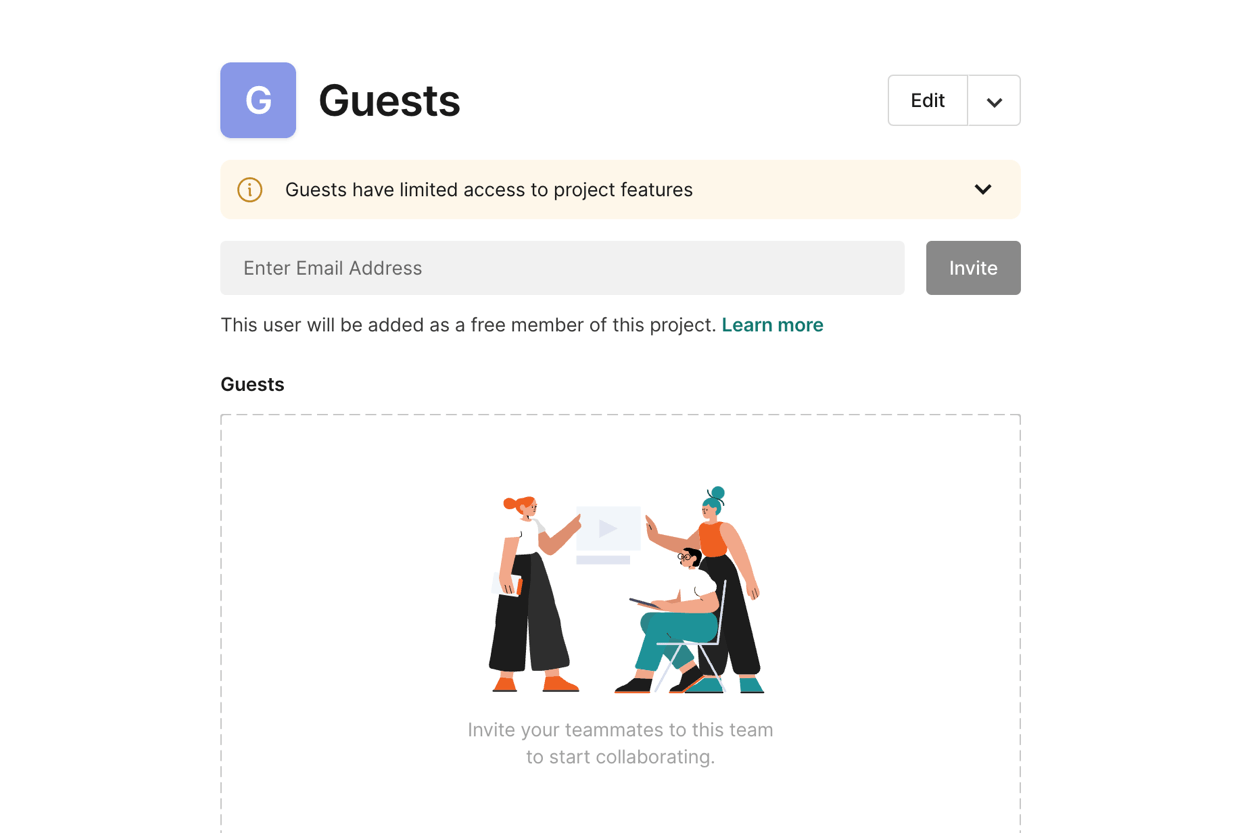Expand the limited access notice chevron
The image size is (1235, 833).
[x=983, y=190]
